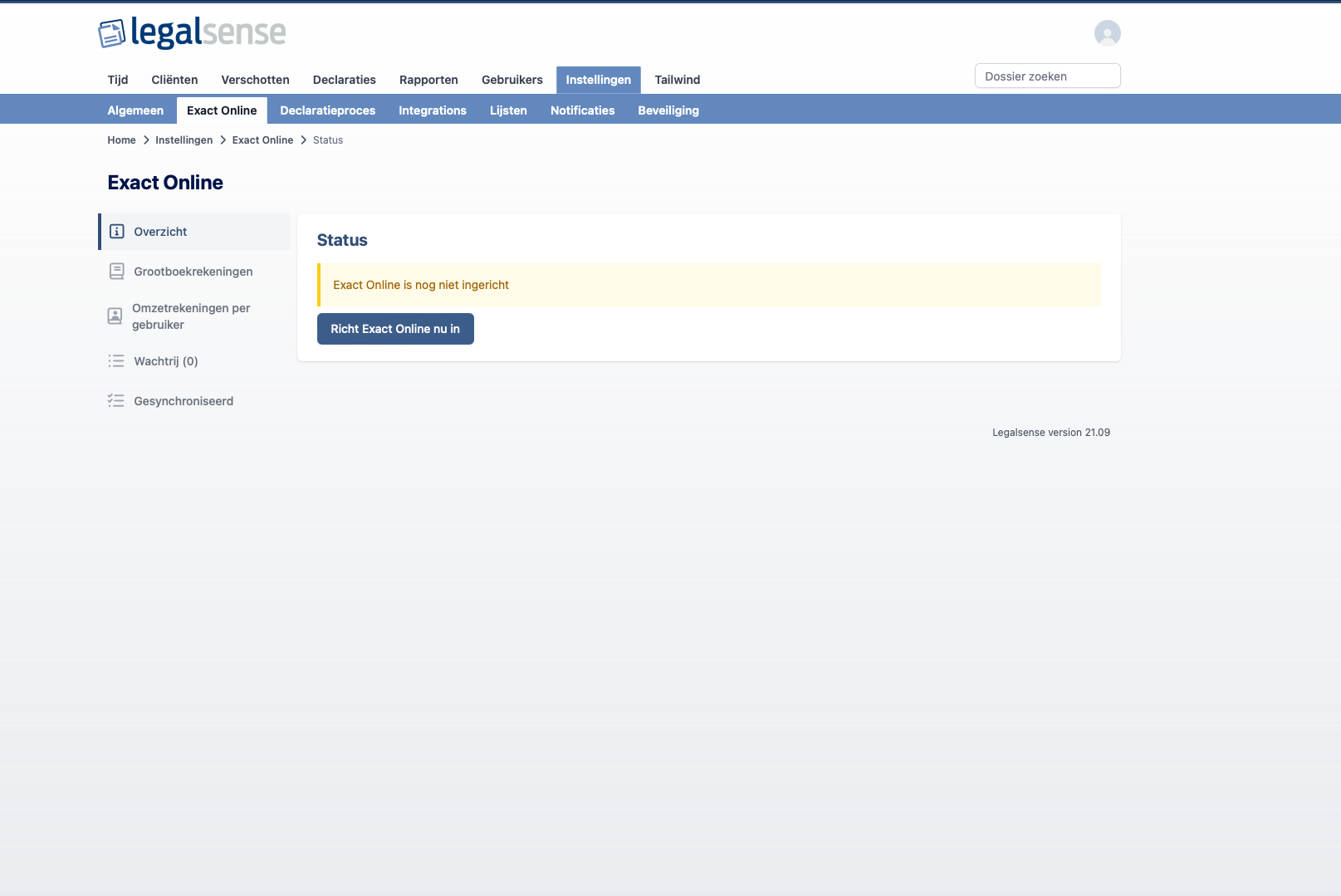Select the Tailwind menu item
Screen dimensions: 1341x896
tap(677, 80)
